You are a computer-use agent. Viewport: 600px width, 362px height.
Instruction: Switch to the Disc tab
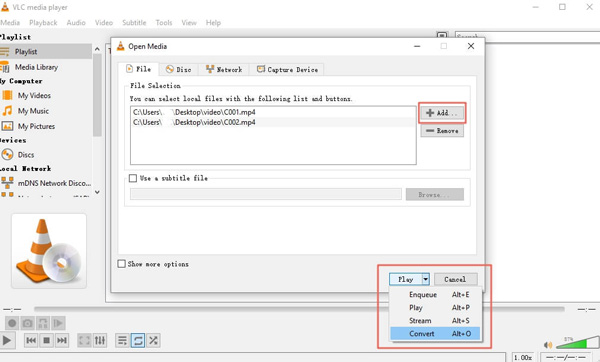[x=179, y=70]
